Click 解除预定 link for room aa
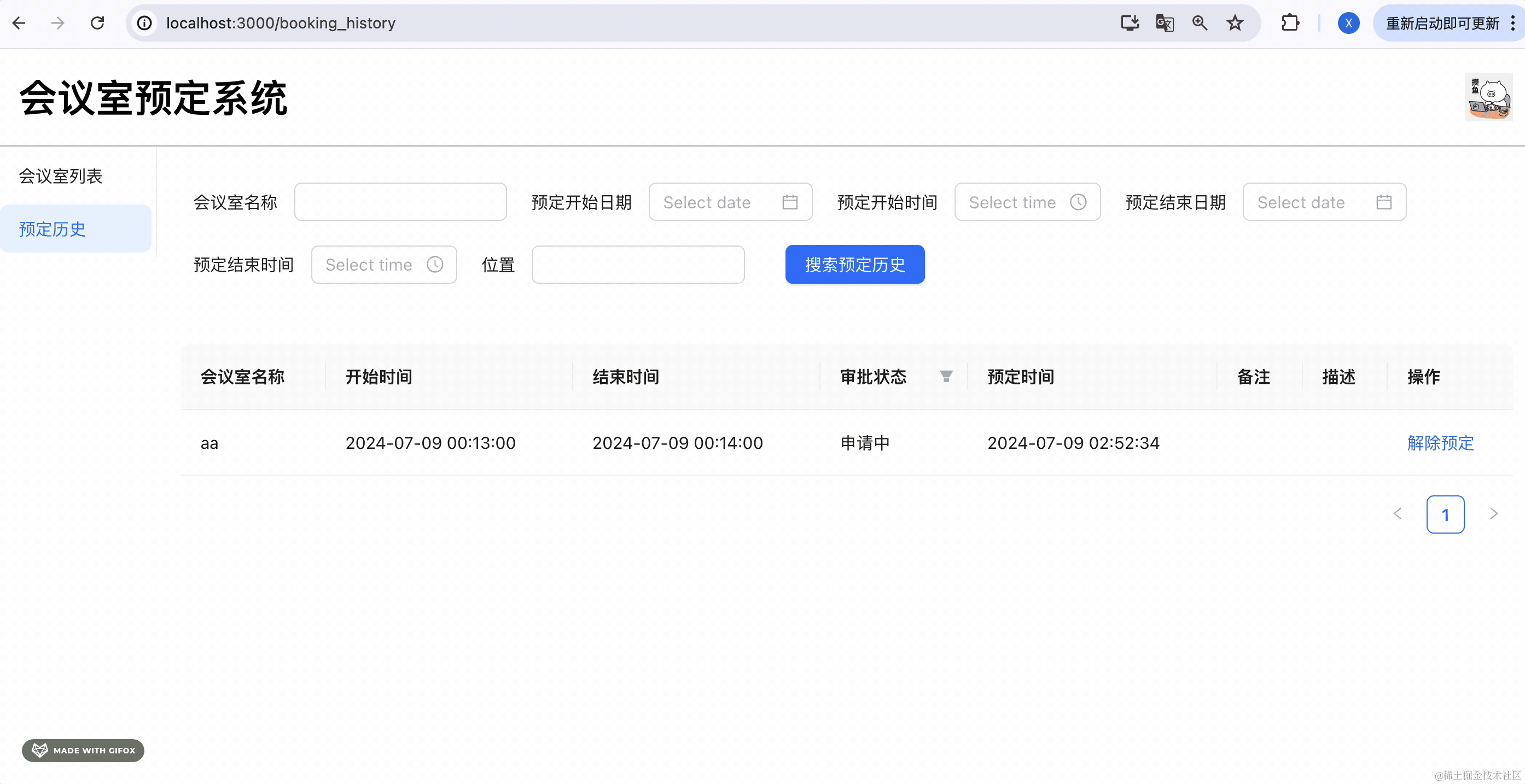 [1440, 443]
